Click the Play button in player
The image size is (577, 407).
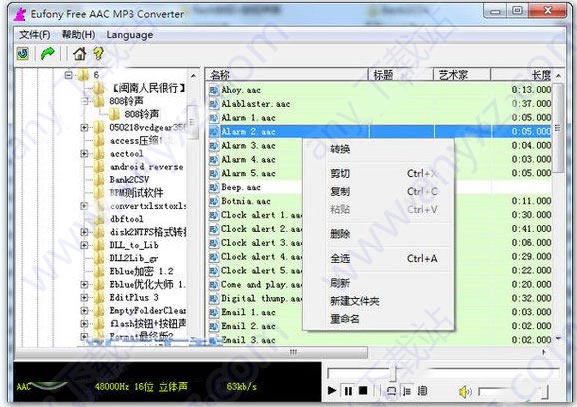coord(332,390)
